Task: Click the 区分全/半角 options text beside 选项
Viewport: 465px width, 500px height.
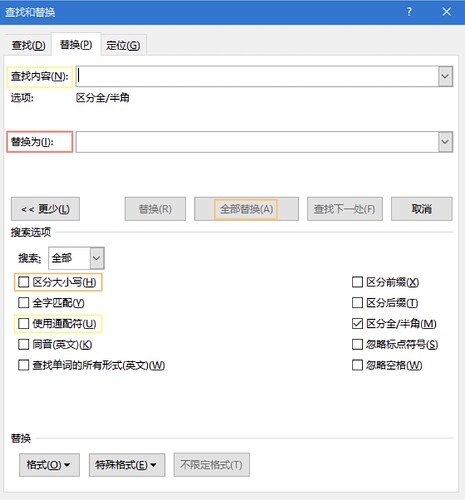Action: pos(103,98)
